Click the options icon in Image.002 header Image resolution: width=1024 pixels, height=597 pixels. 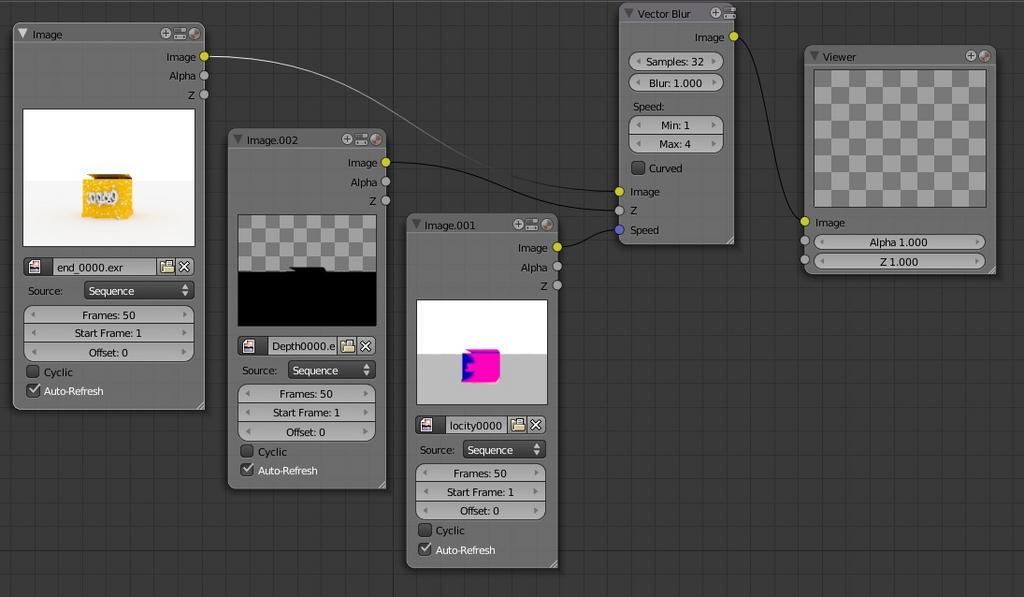point(361,139)
